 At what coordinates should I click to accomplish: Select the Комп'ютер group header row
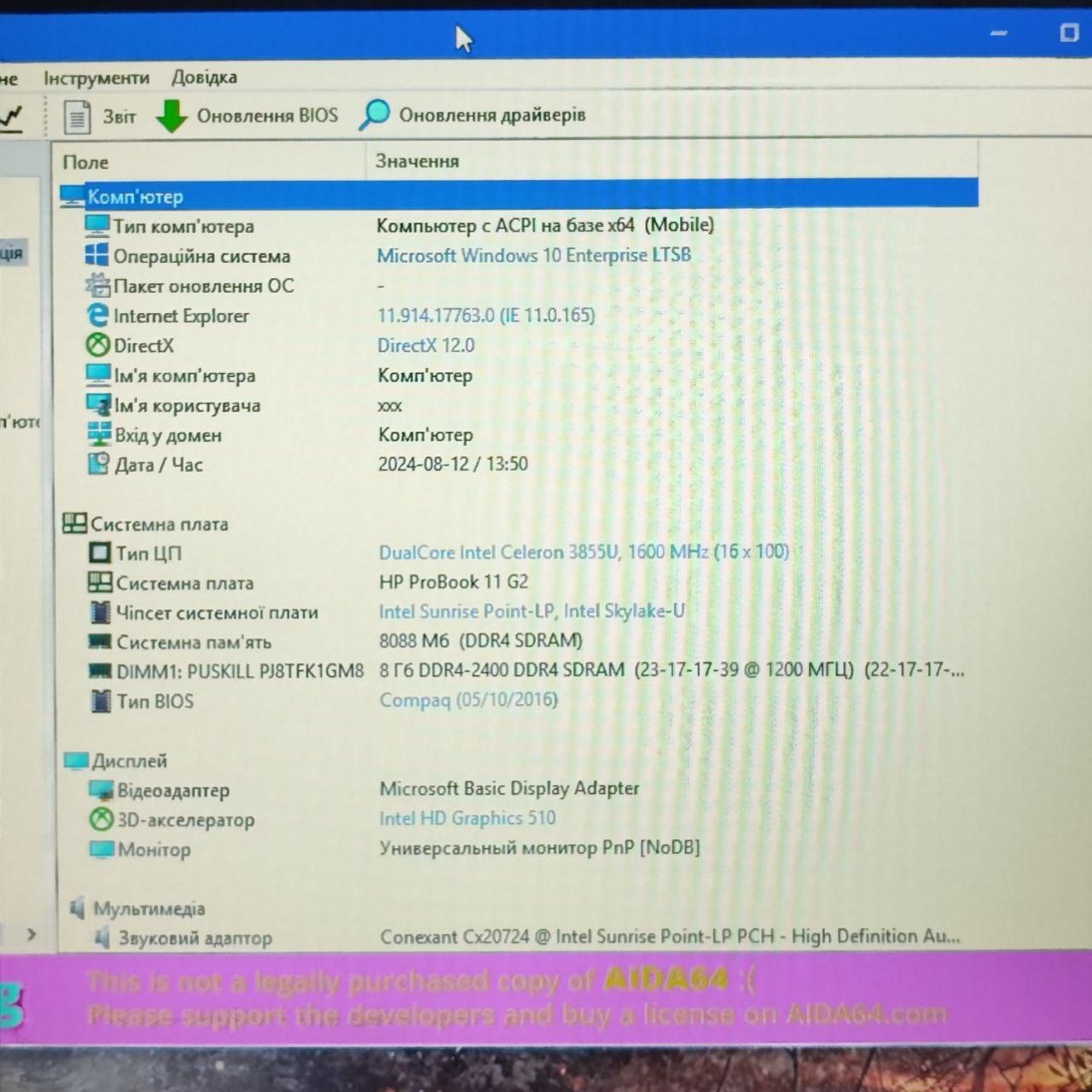point(518,195)
